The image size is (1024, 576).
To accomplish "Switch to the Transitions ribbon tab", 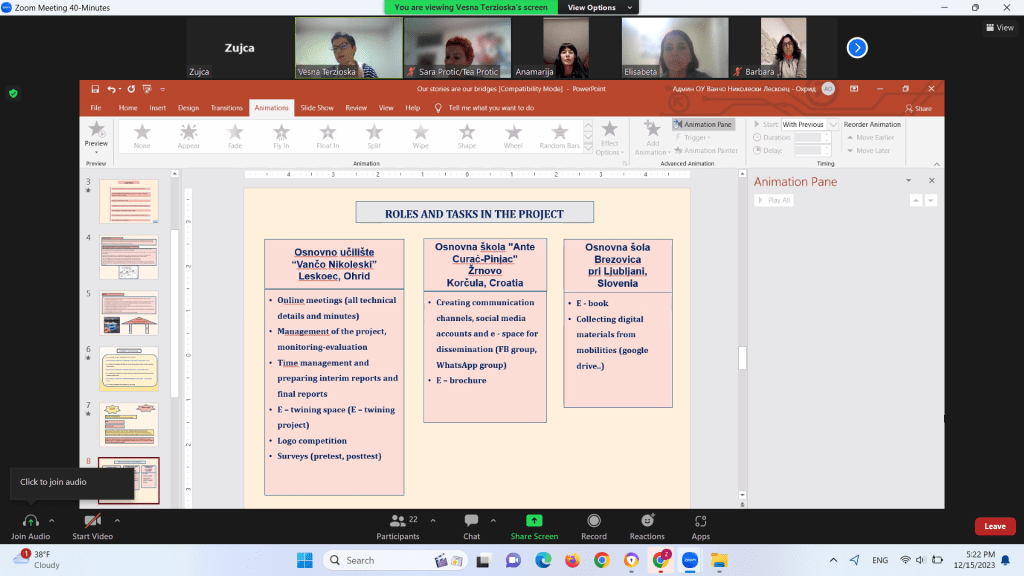I will [226, 108].
